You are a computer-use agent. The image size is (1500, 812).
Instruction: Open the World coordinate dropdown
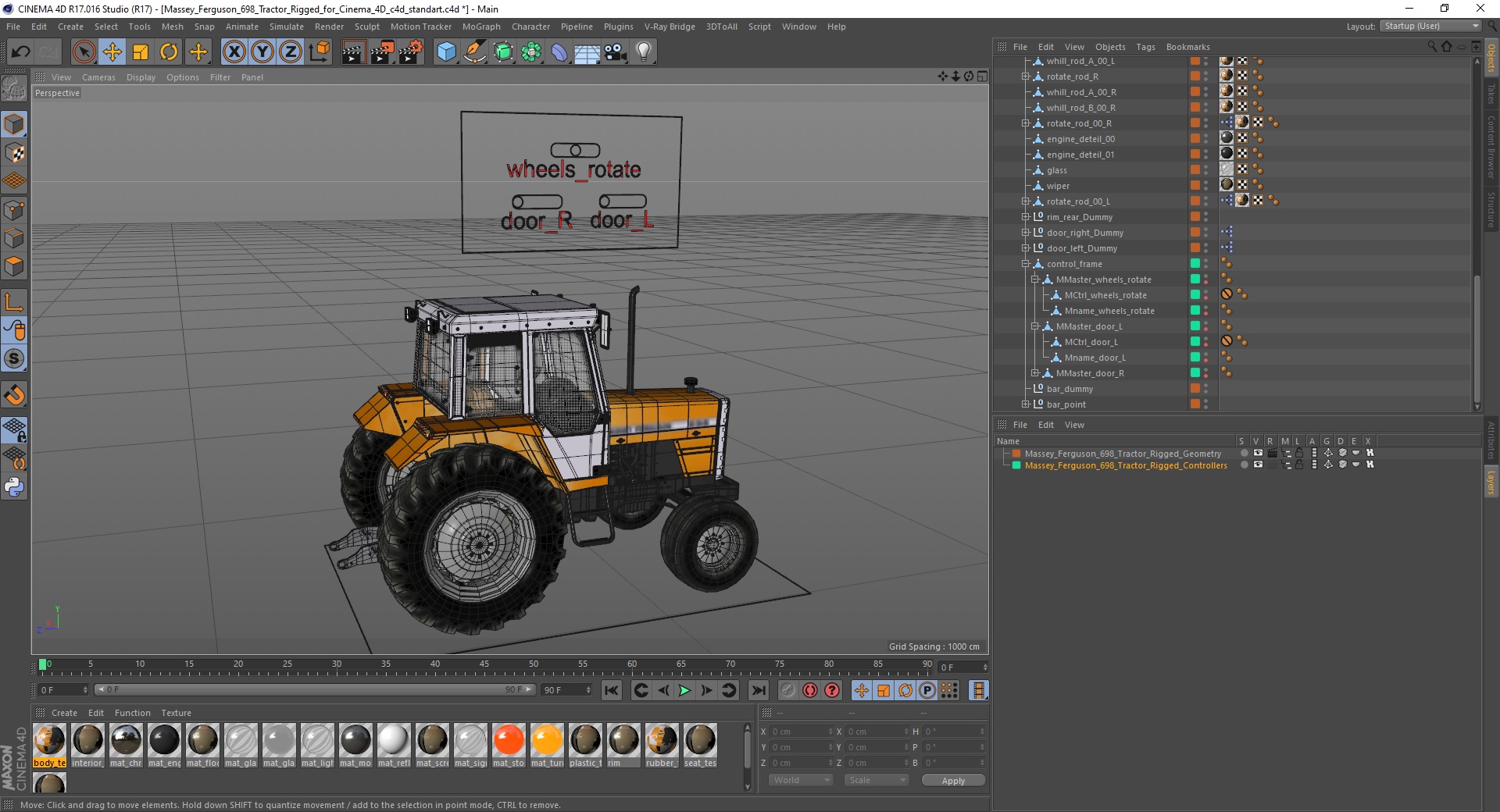point(802,780)
